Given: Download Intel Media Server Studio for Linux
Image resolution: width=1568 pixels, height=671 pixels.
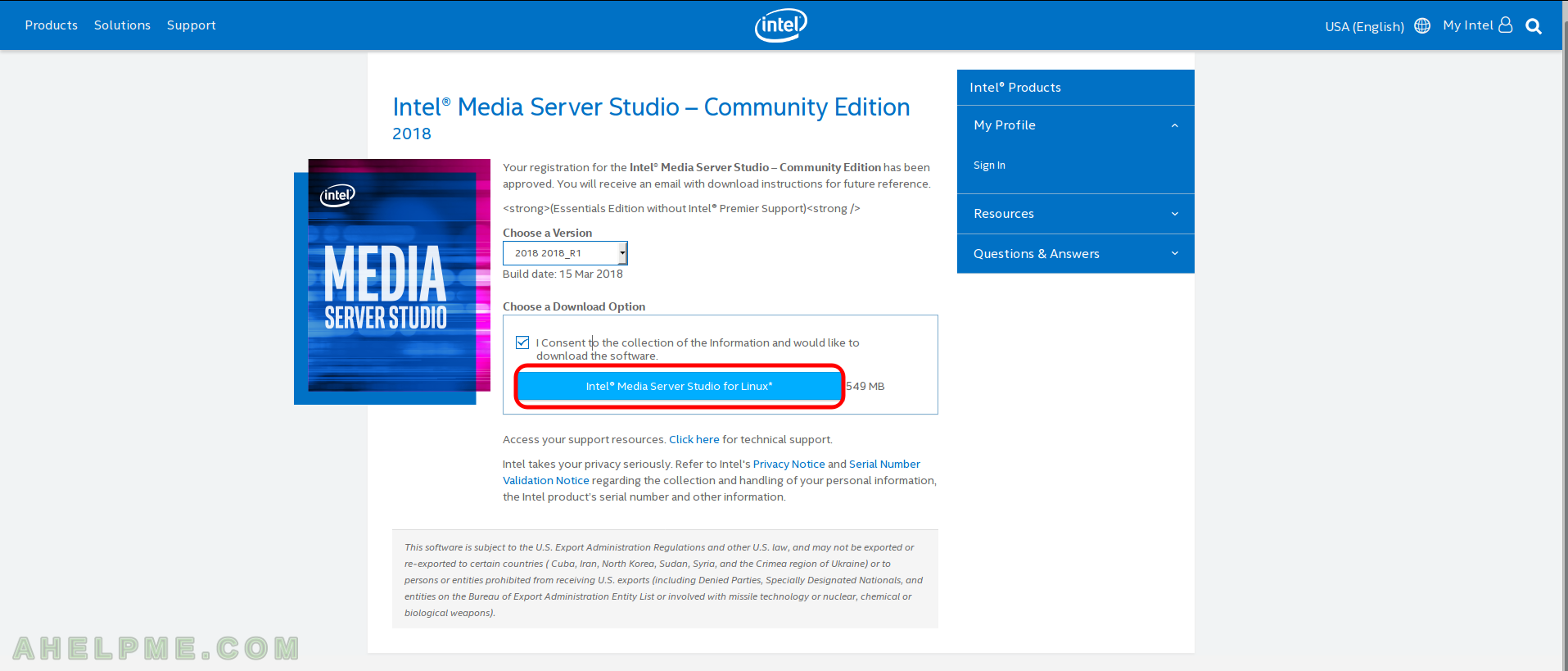Looking at the screenshot, I should (x=679, y=386).
